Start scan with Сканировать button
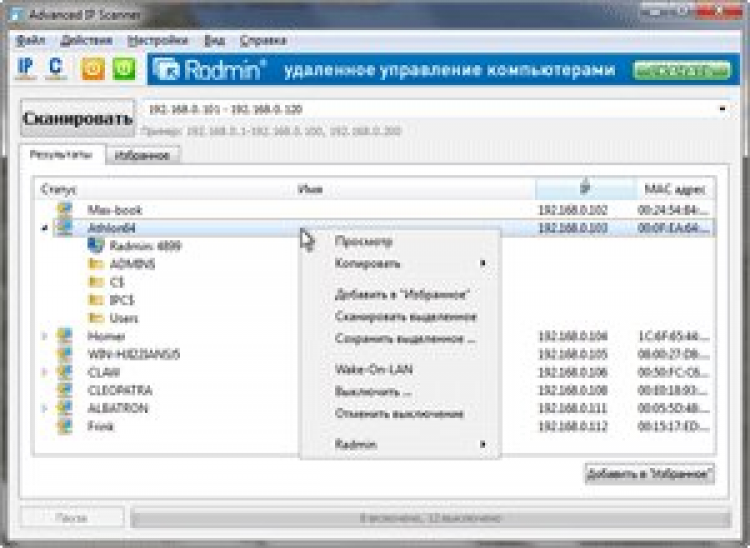750x548 pixels. tap(77, 118)
